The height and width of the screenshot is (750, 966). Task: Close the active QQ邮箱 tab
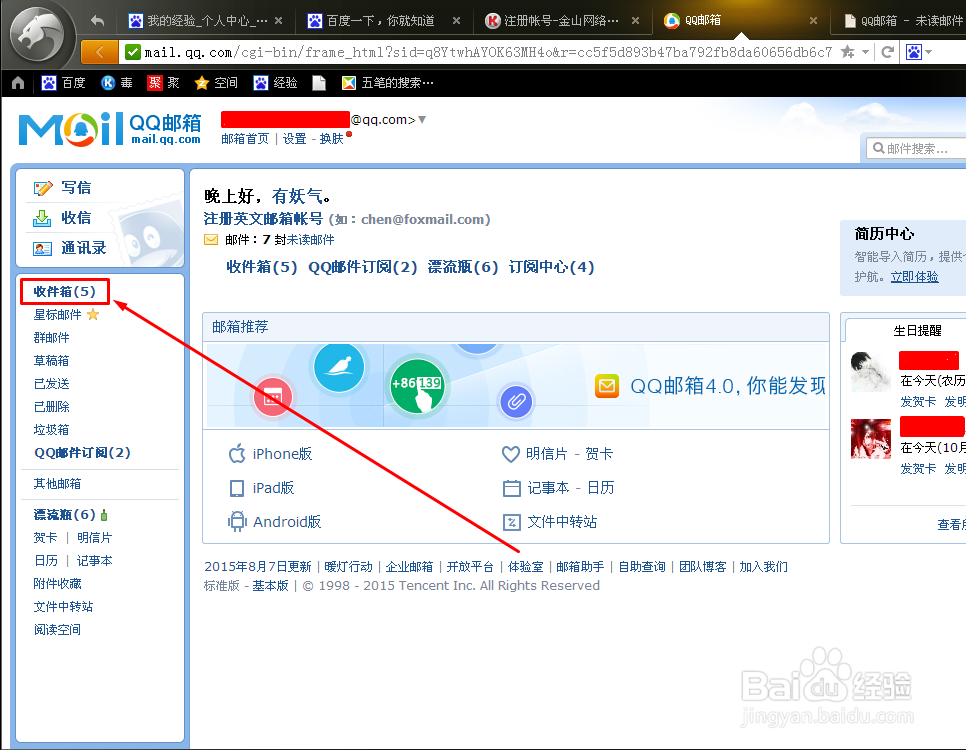tap(813, 21)
